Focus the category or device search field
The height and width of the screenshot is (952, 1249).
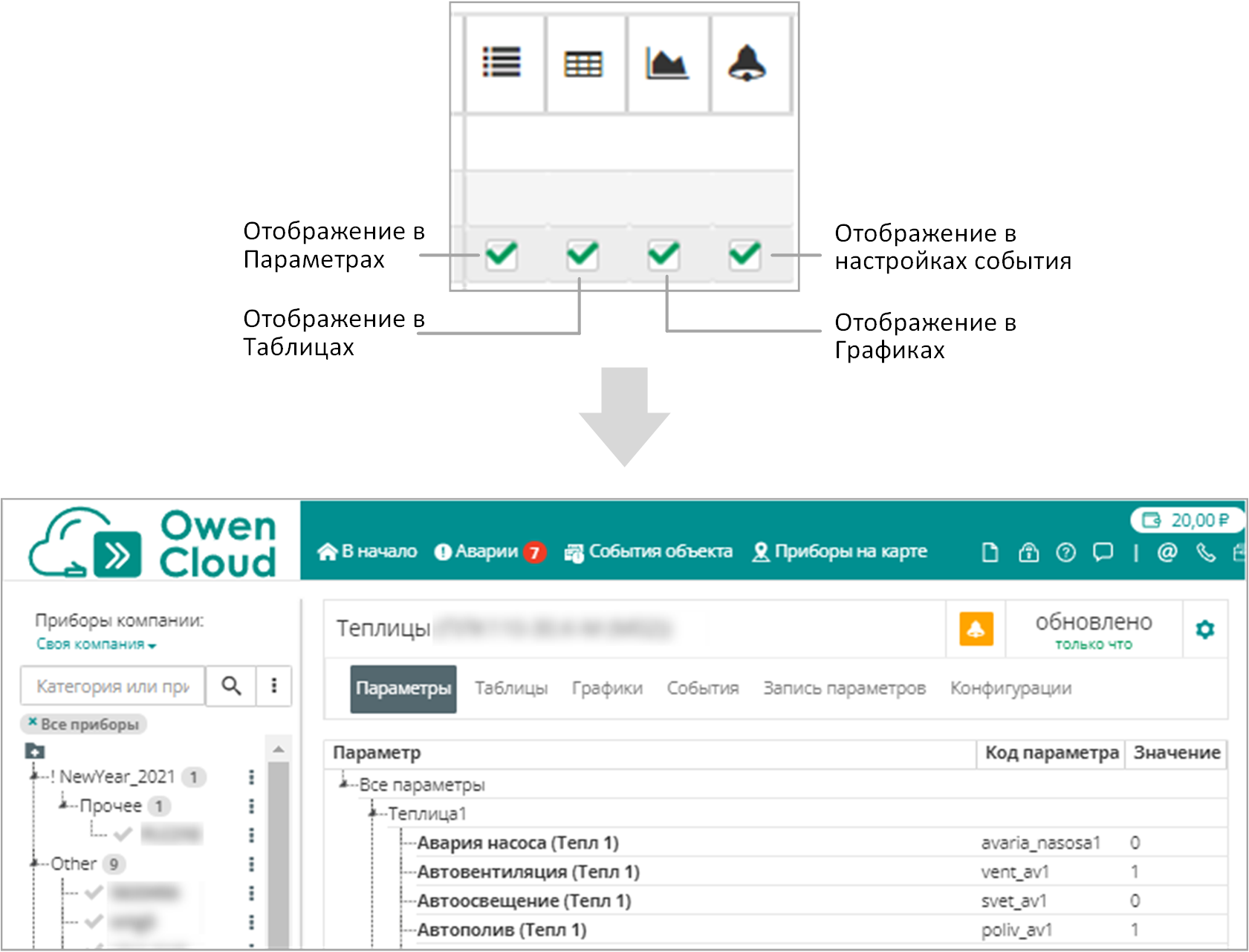[113, 686]
